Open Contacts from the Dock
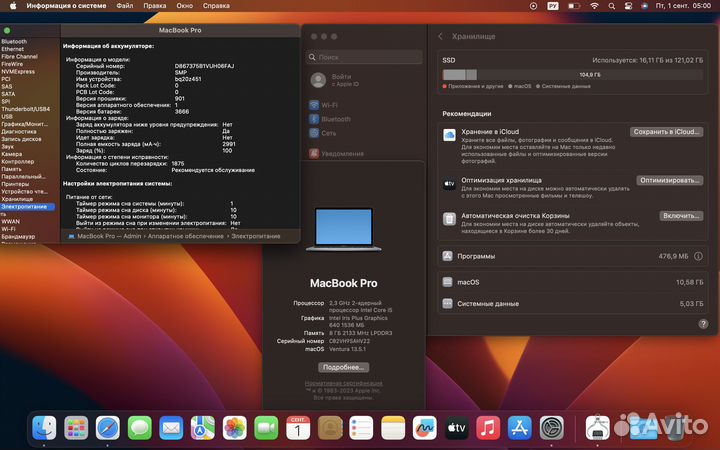The image size is (720, 450). click(x=330, y=428)
